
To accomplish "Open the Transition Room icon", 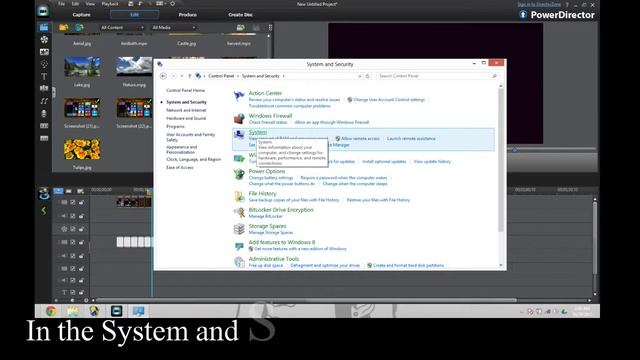I will [44, 88].
